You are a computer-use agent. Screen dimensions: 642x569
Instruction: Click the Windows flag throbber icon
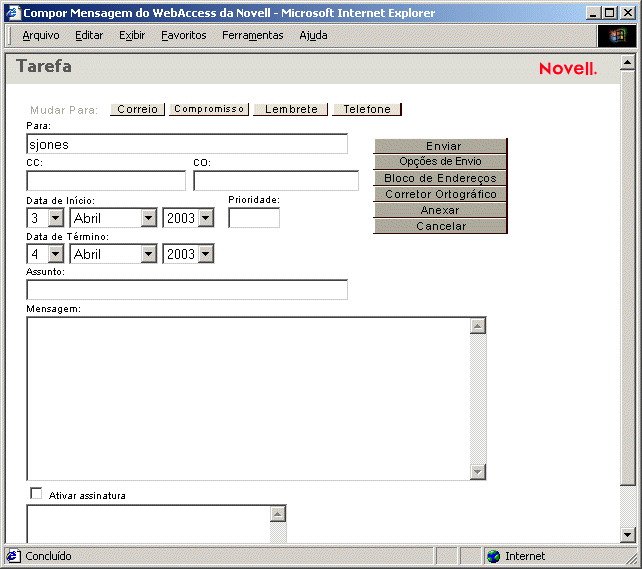(617, 36)
